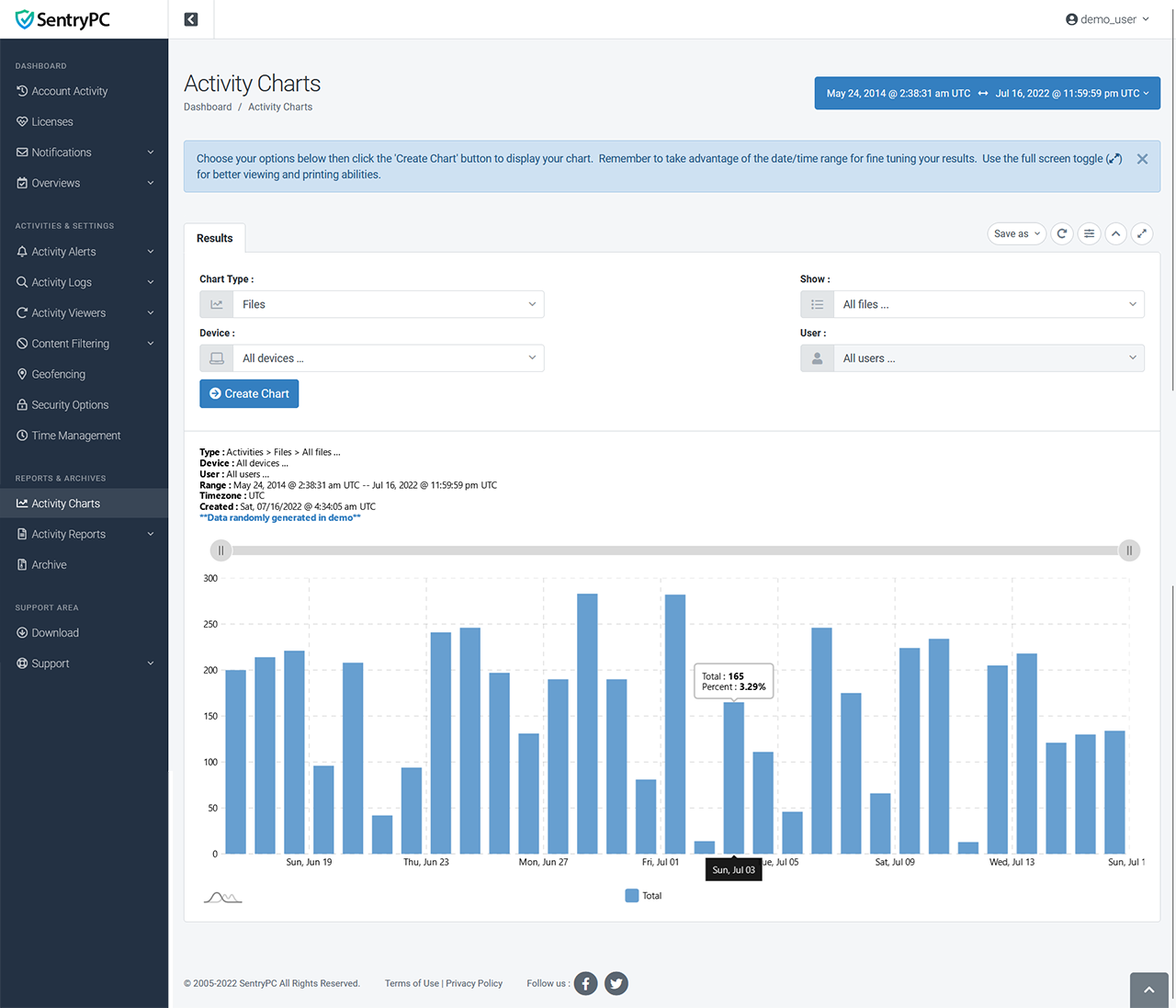Click the chart range slider track
Viewport: 1176px width, 1008px height.
(674, 550)
